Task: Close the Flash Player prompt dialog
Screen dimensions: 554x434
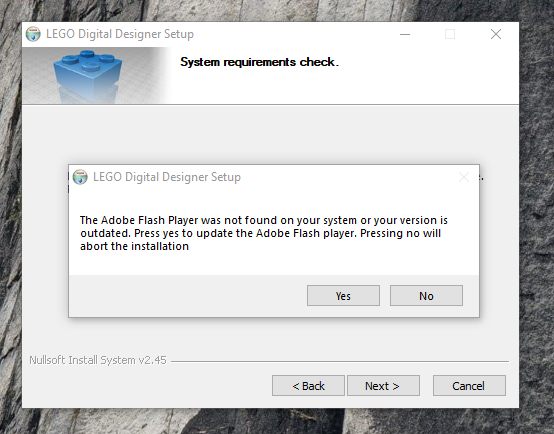Action: coord(464,177)
